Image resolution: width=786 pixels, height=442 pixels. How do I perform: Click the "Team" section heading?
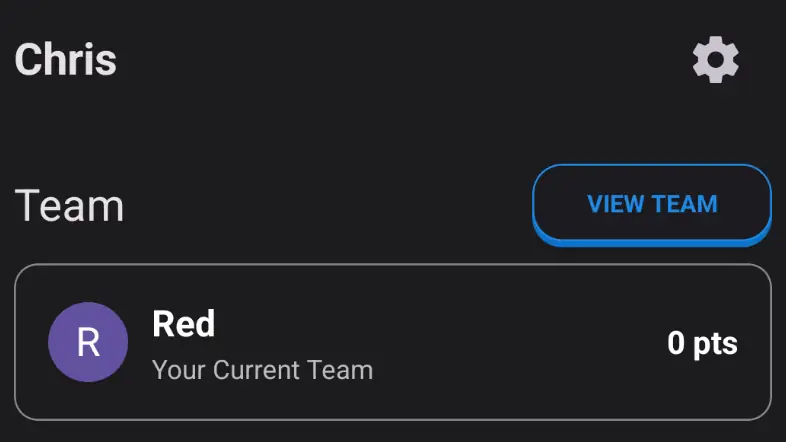click(69, 206)
